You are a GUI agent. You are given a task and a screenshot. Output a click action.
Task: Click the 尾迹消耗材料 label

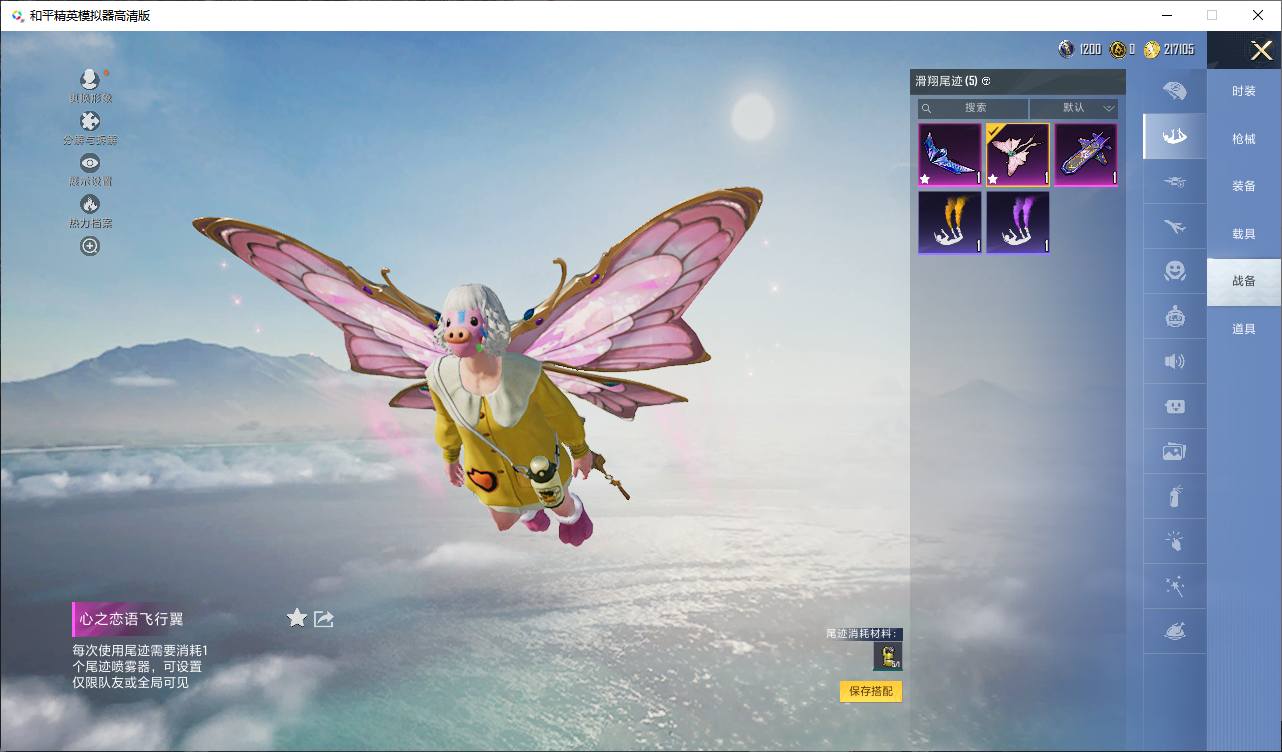coord(863,634)
